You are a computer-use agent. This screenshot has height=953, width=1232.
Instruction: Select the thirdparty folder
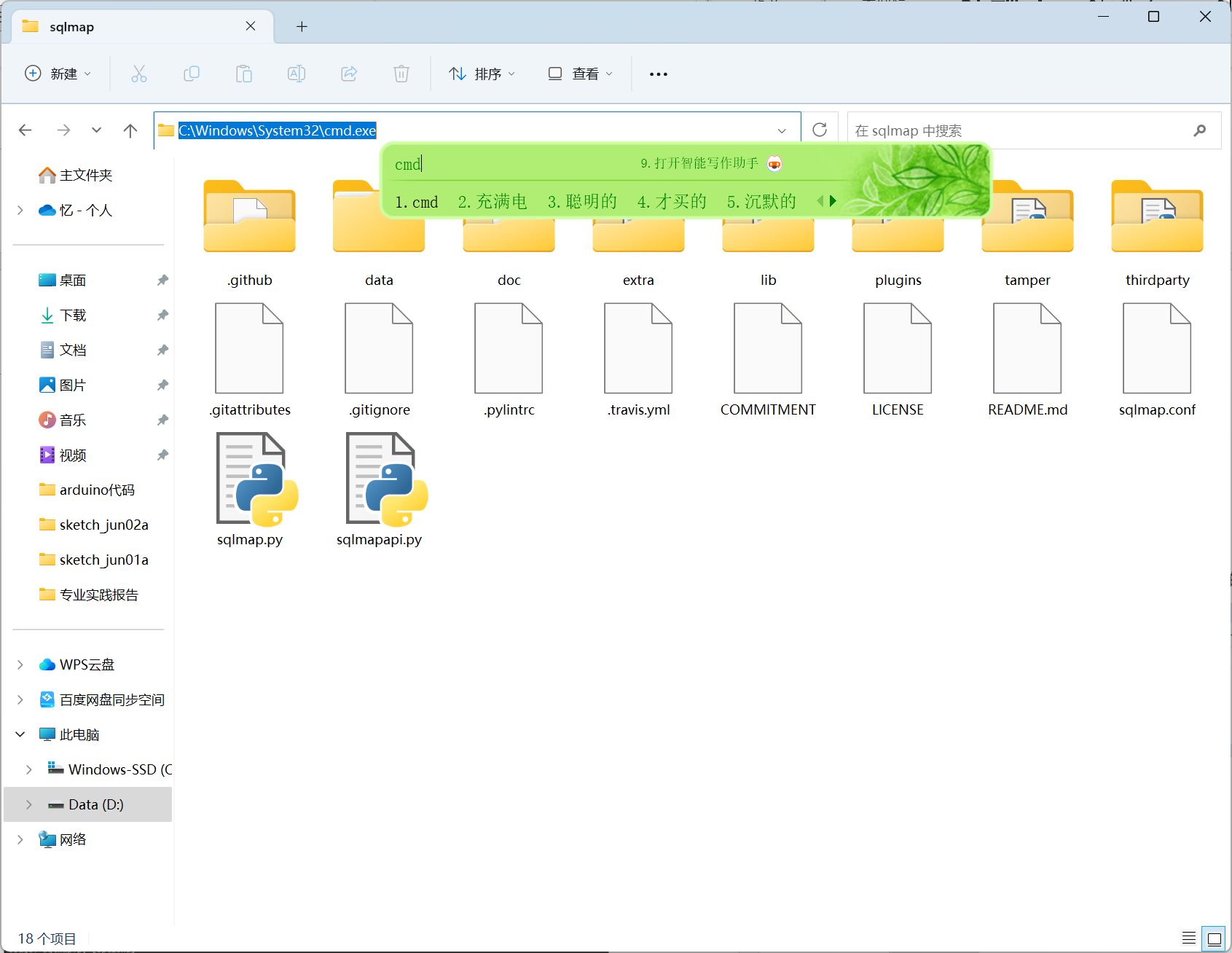pyautogui.click(x=1157, y=233)
